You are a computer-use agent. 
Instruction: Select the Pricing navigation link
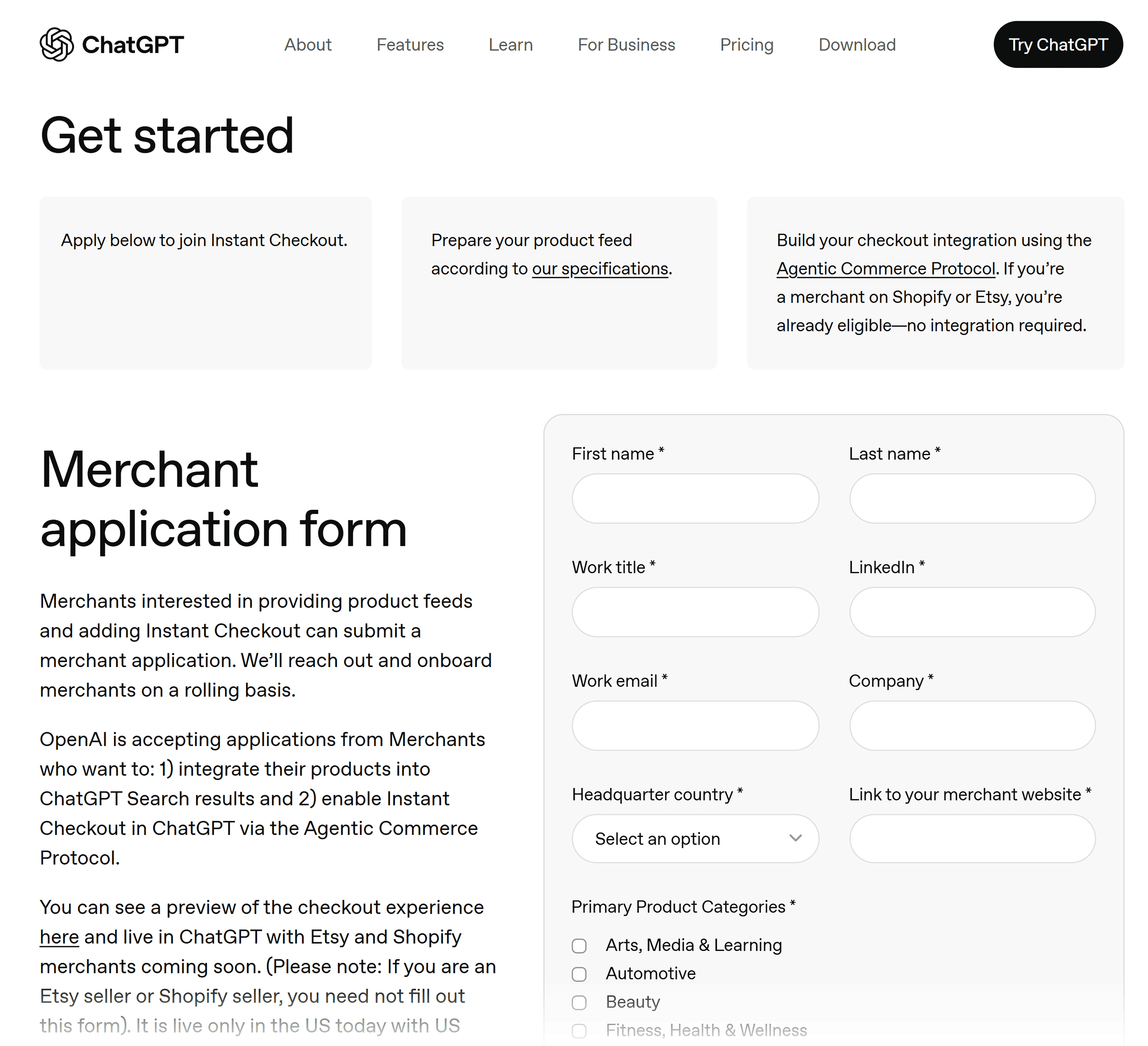pos(747,45)
